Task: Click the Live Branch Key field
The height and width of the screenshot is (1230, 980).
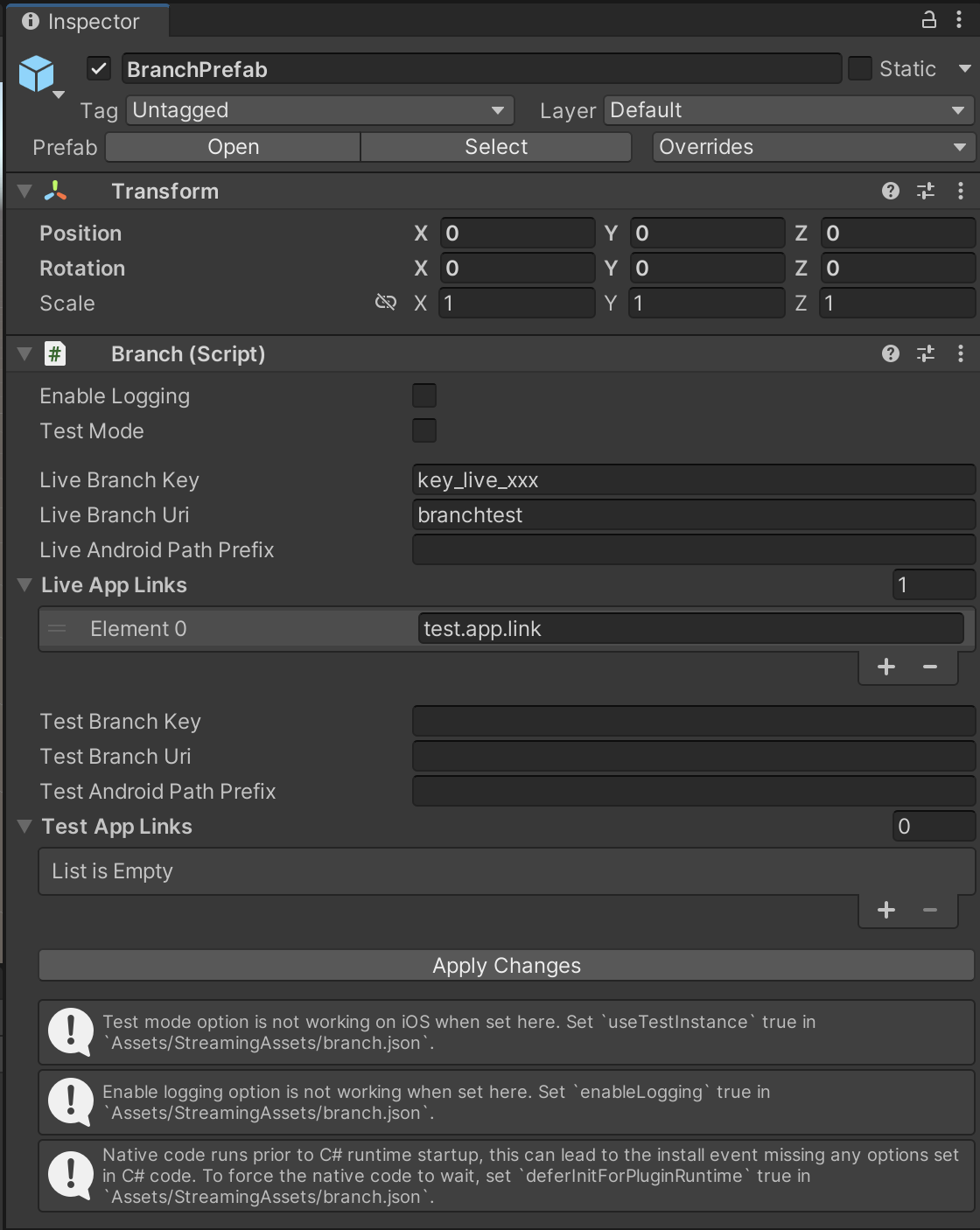Action: 694,479
